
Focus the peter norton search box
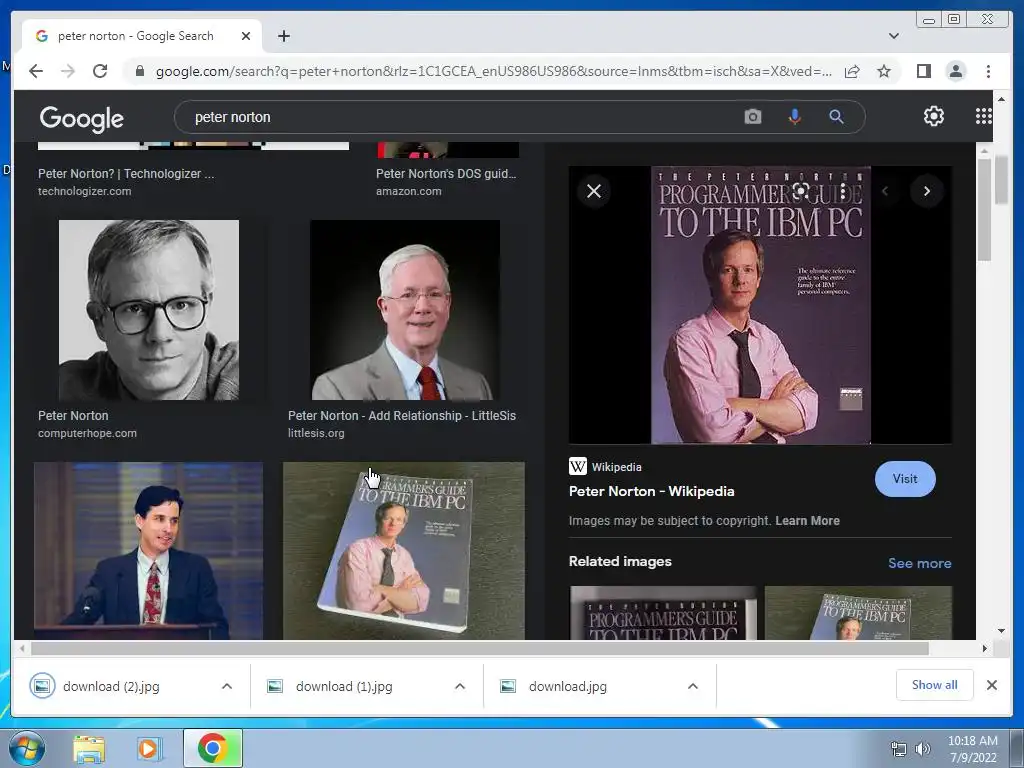pos(457,117)
